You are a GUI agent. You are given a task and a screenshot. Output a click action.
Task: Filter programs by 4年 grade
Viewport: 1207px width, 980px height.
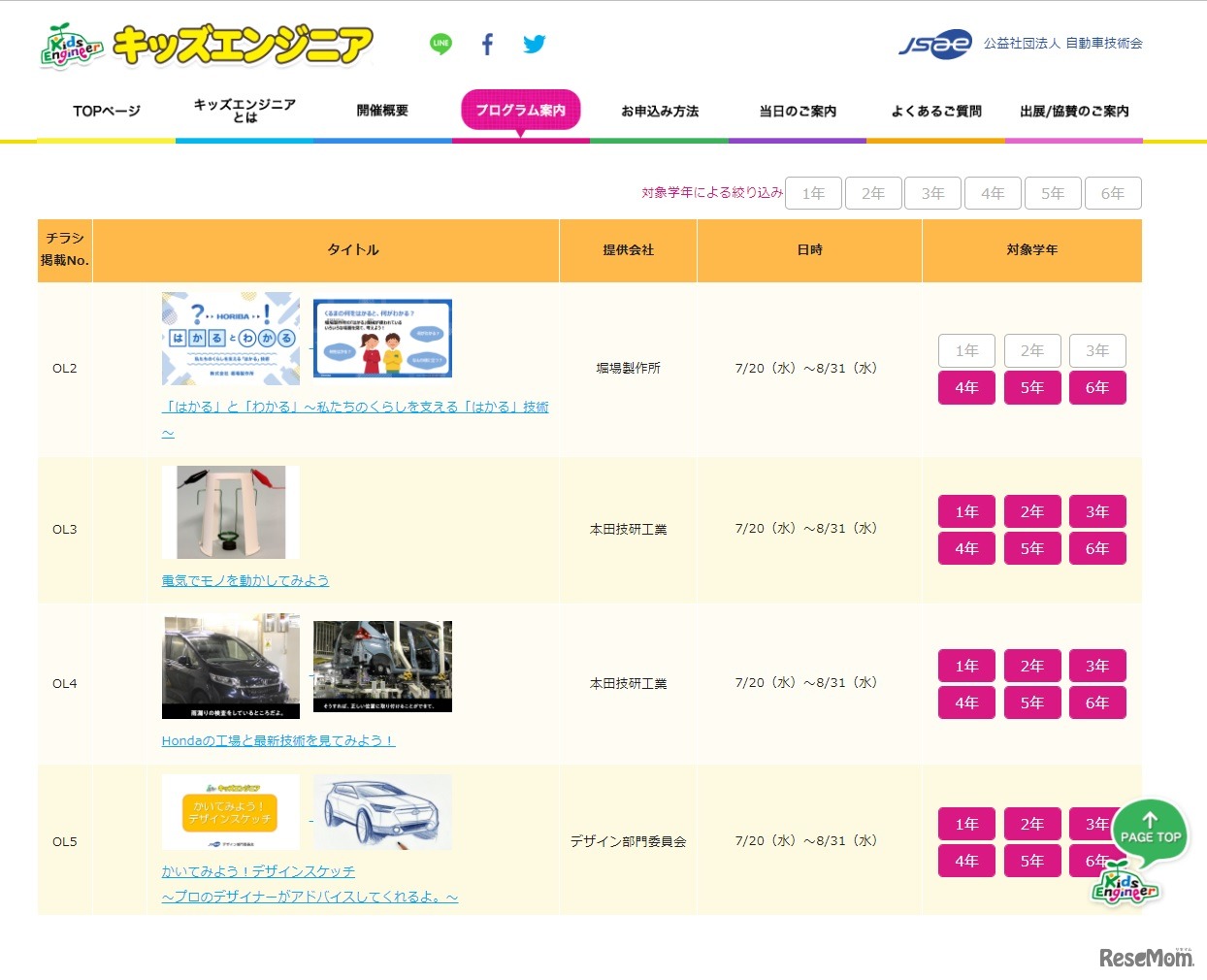993,193
